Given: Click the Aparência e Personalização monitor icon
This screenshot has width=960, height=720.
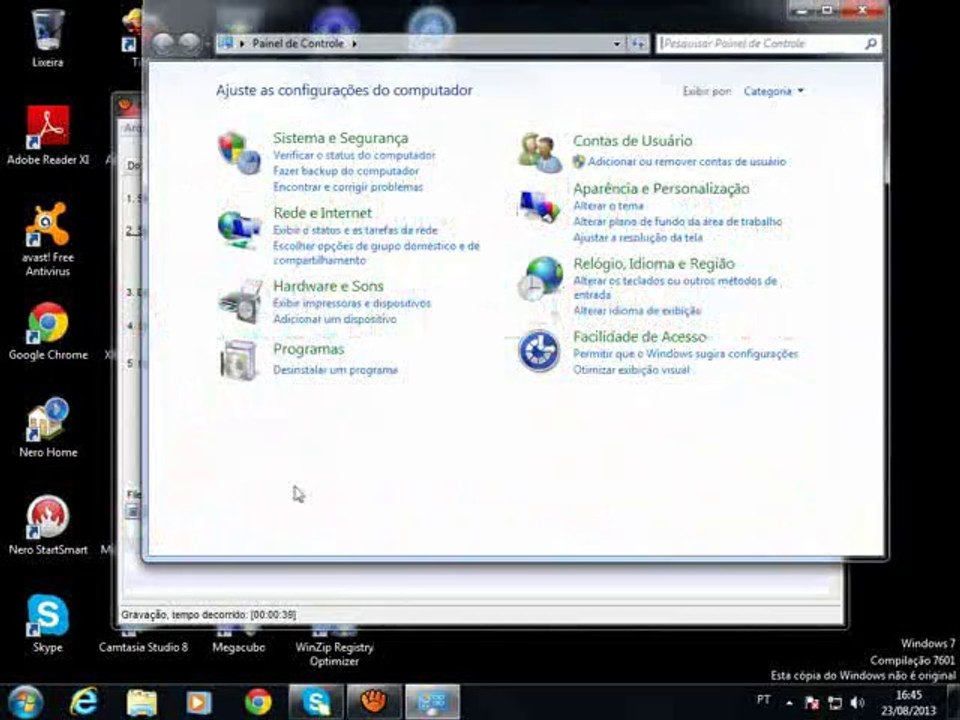Looking at the screenshot, I should 539,206.
